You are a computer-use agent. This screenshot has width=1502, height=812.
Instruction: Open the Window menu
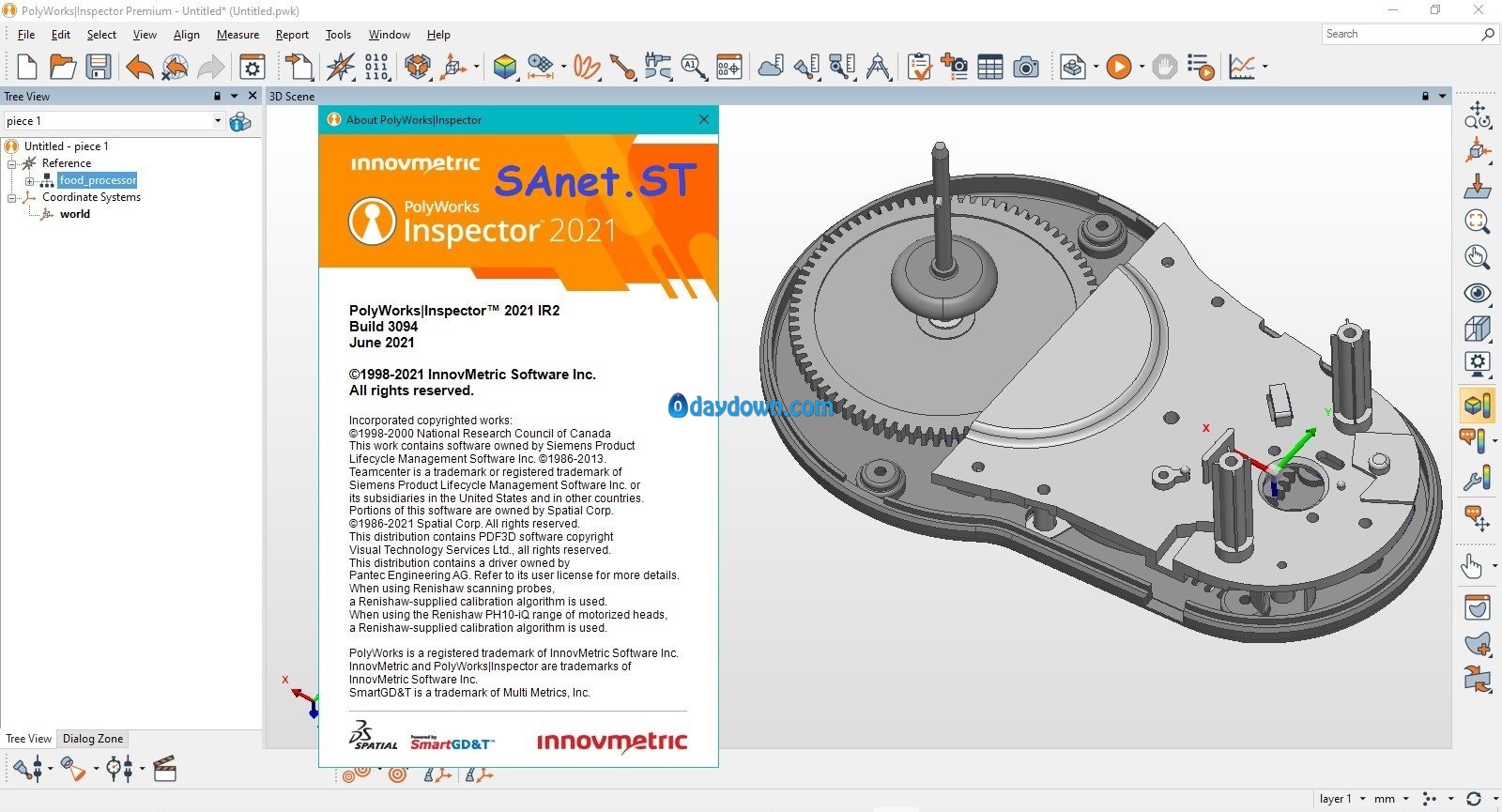[389, 35]
